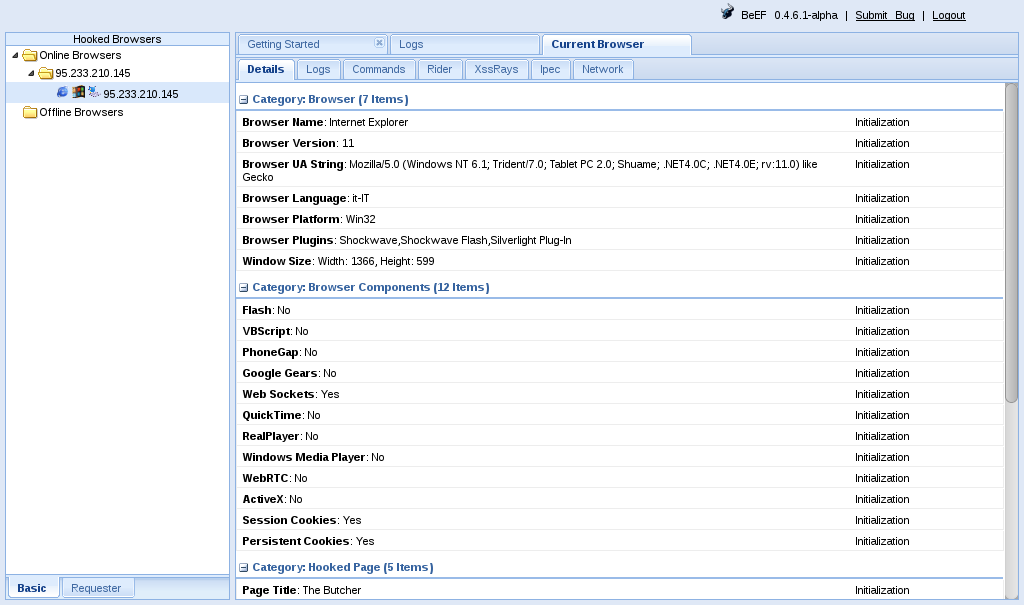Click the Window Size row
Screen dimensions: 1024x605
tap(620, 261)
